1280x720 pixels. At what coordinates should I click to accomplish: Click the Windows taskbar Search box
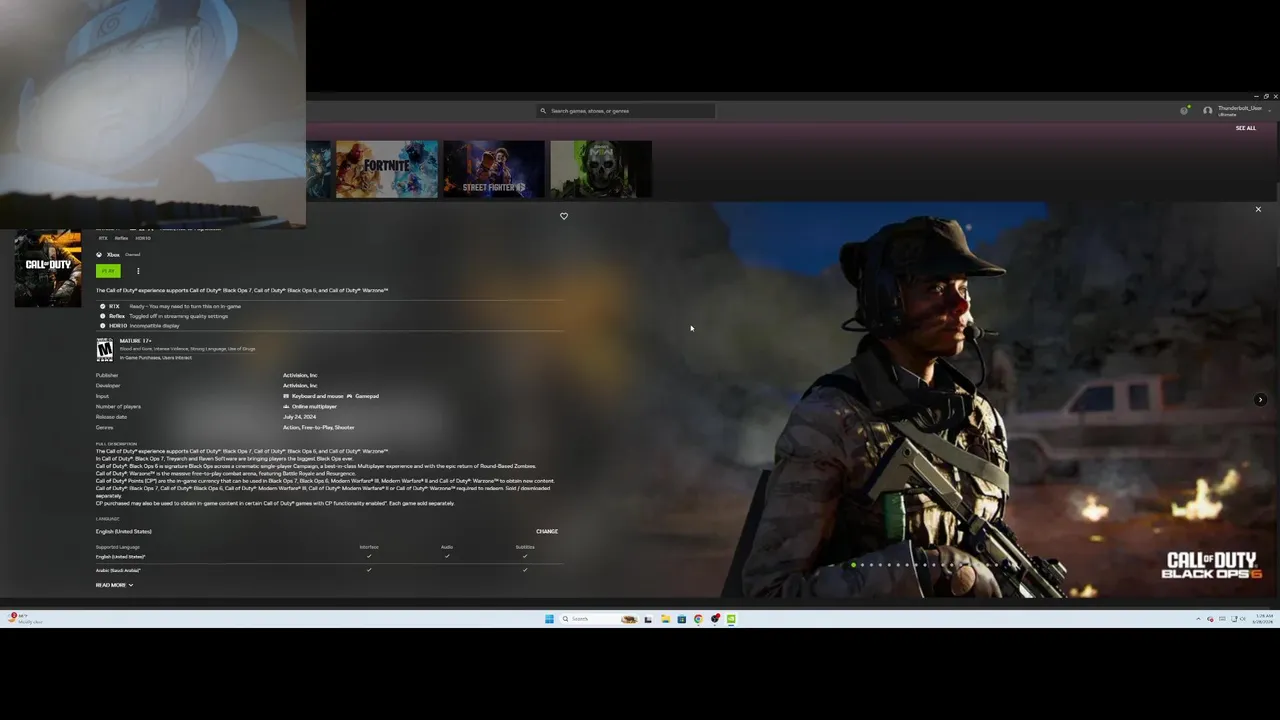coord(599,619)
